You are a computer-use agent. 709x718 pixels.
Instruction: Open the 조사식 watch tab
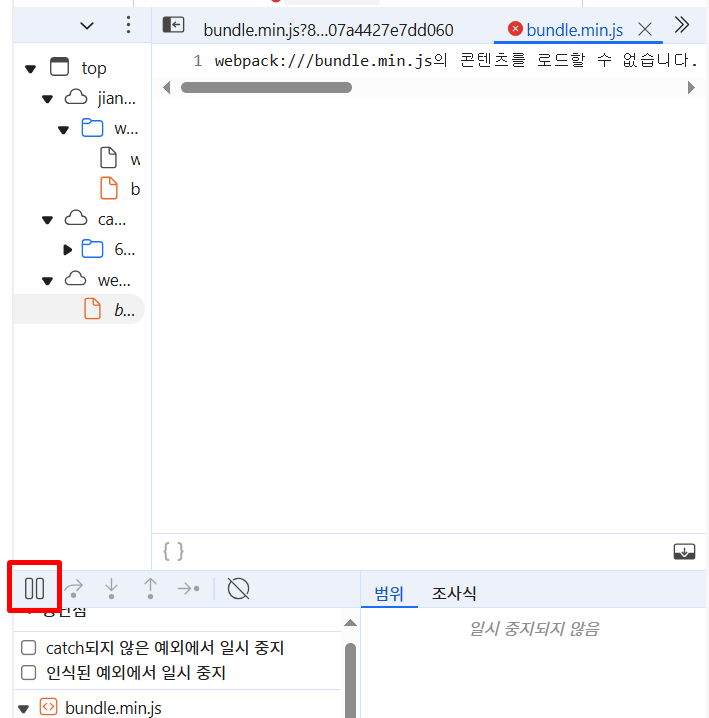454,593
